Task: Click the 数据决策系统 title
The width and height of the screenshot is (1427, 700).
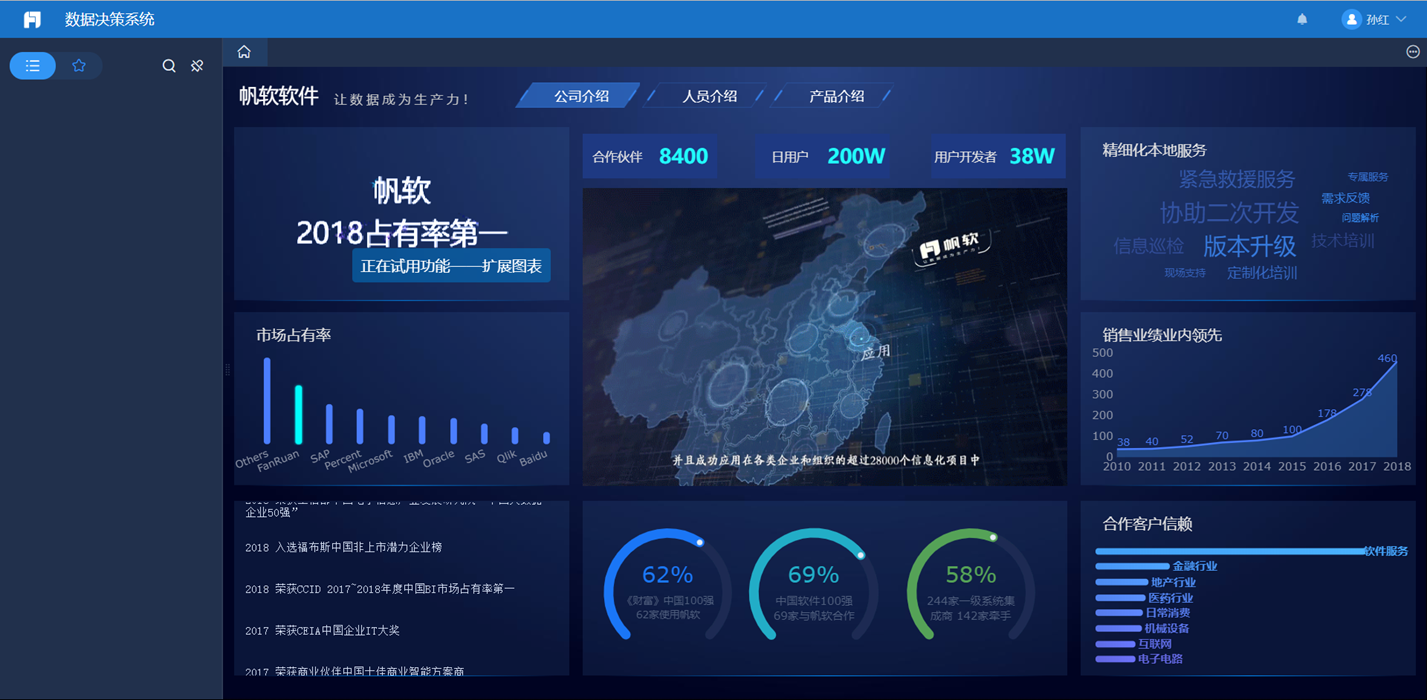Action: pyautogui.click(x=110, y=19)
